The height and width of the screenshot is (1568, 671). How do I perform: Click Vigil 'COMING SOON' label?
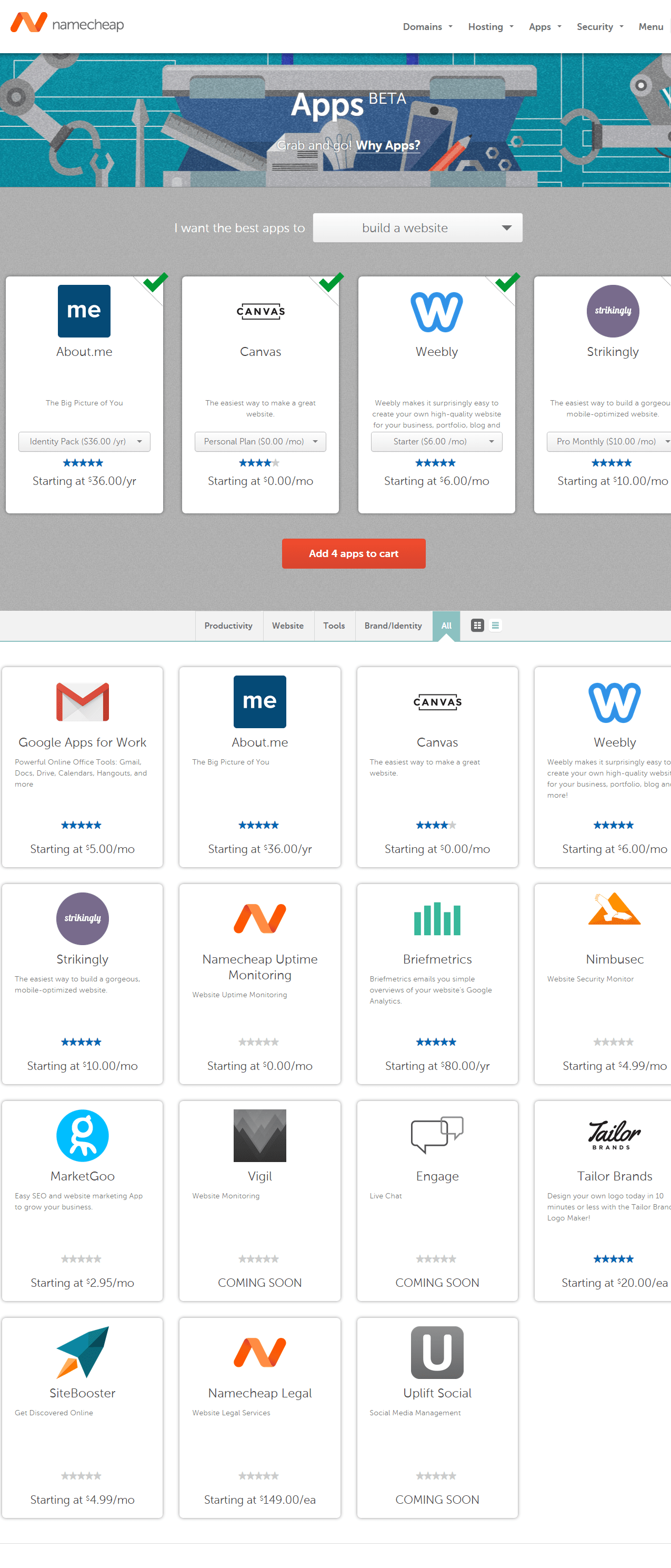coord(260,1283)
